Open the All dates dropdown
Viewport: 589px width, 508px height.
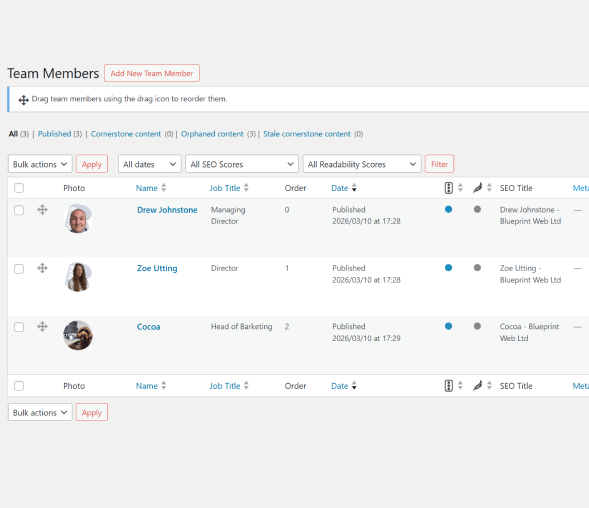click(x=150, y=164)
